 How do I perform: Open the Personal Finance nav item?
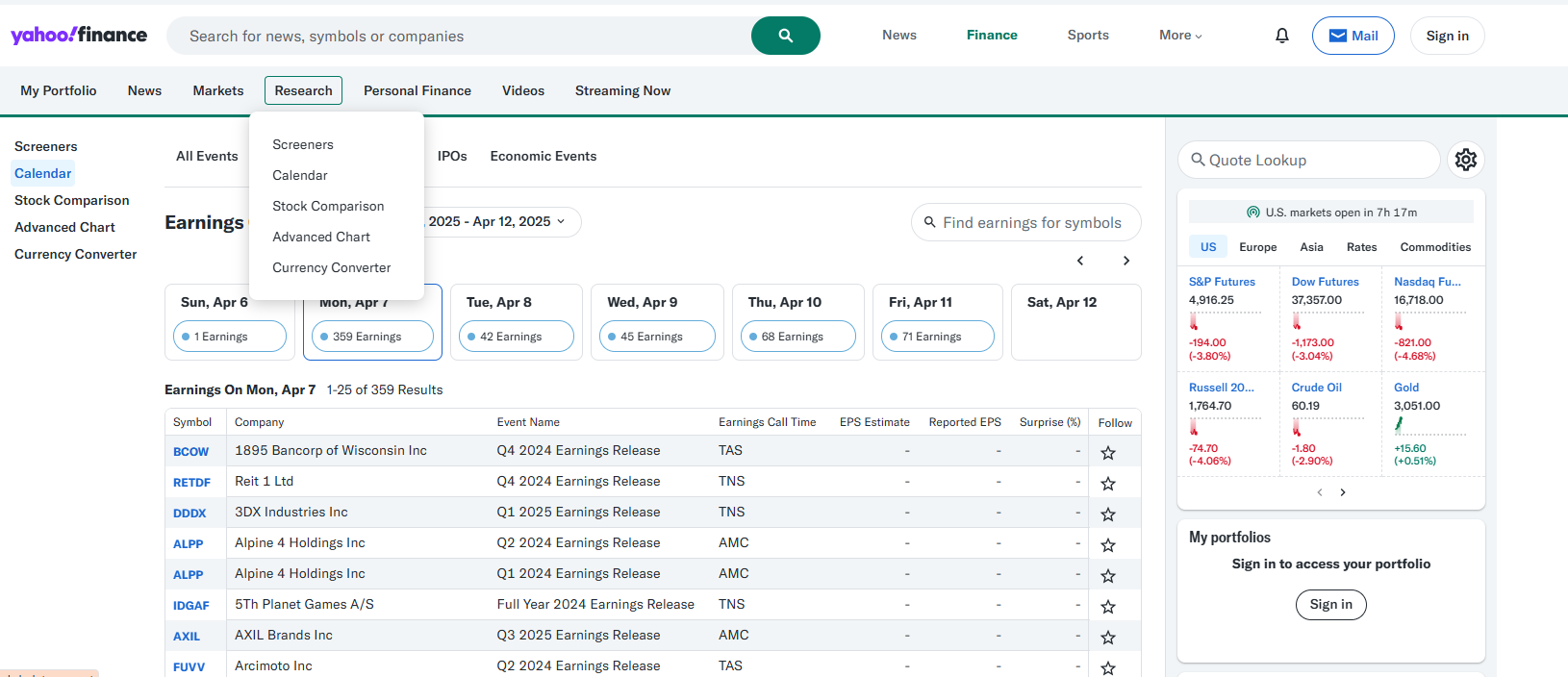pos(417,90)
